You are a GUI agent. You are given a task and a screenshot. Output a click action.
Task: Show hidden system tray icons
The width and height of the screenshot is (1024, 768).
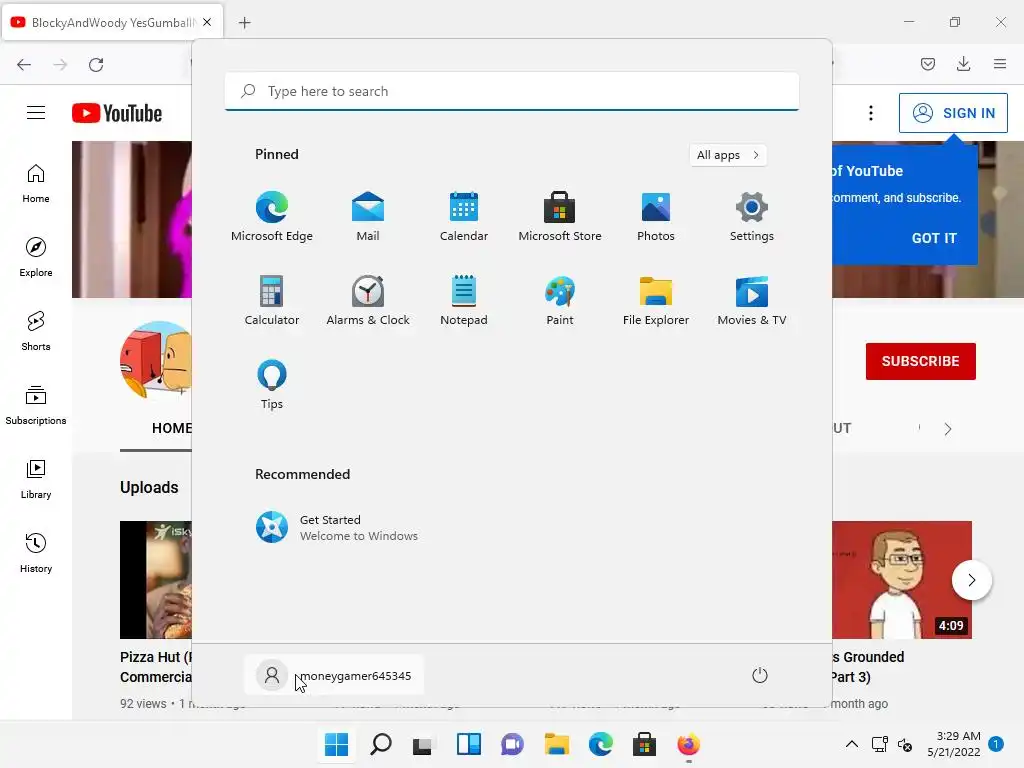click(x=852, y=744)
